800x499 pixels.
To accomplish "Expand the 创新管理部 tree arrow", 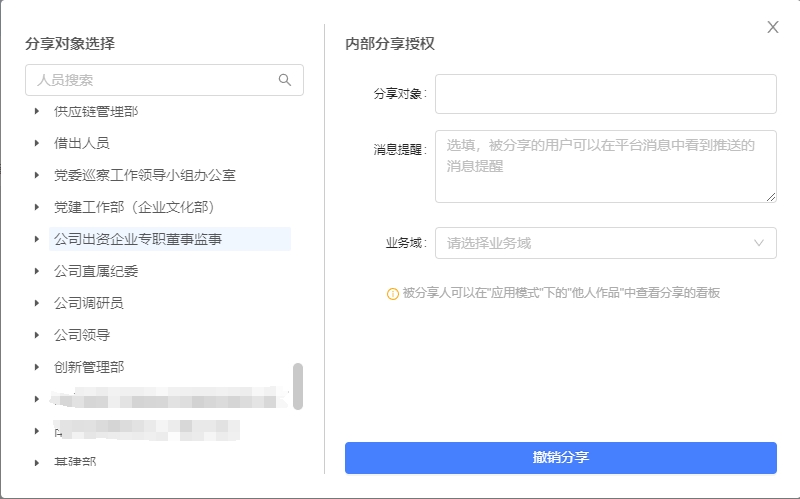I will coord(37,367).
